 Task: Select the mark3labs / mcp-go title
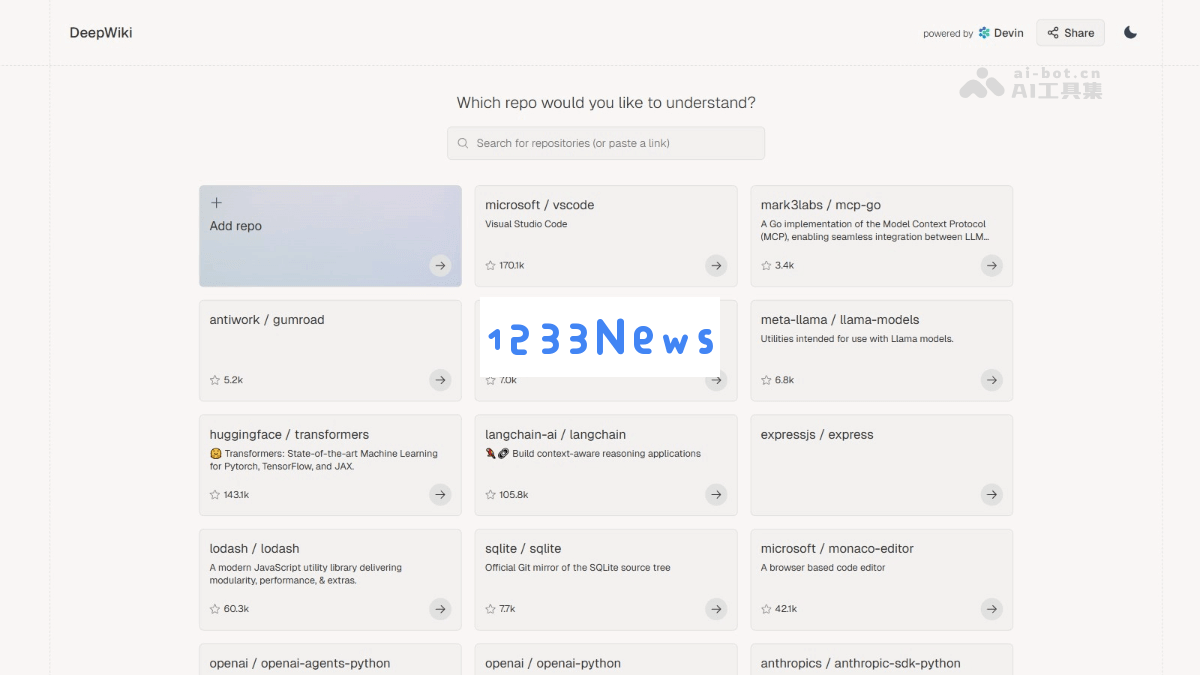click(821, 205)
